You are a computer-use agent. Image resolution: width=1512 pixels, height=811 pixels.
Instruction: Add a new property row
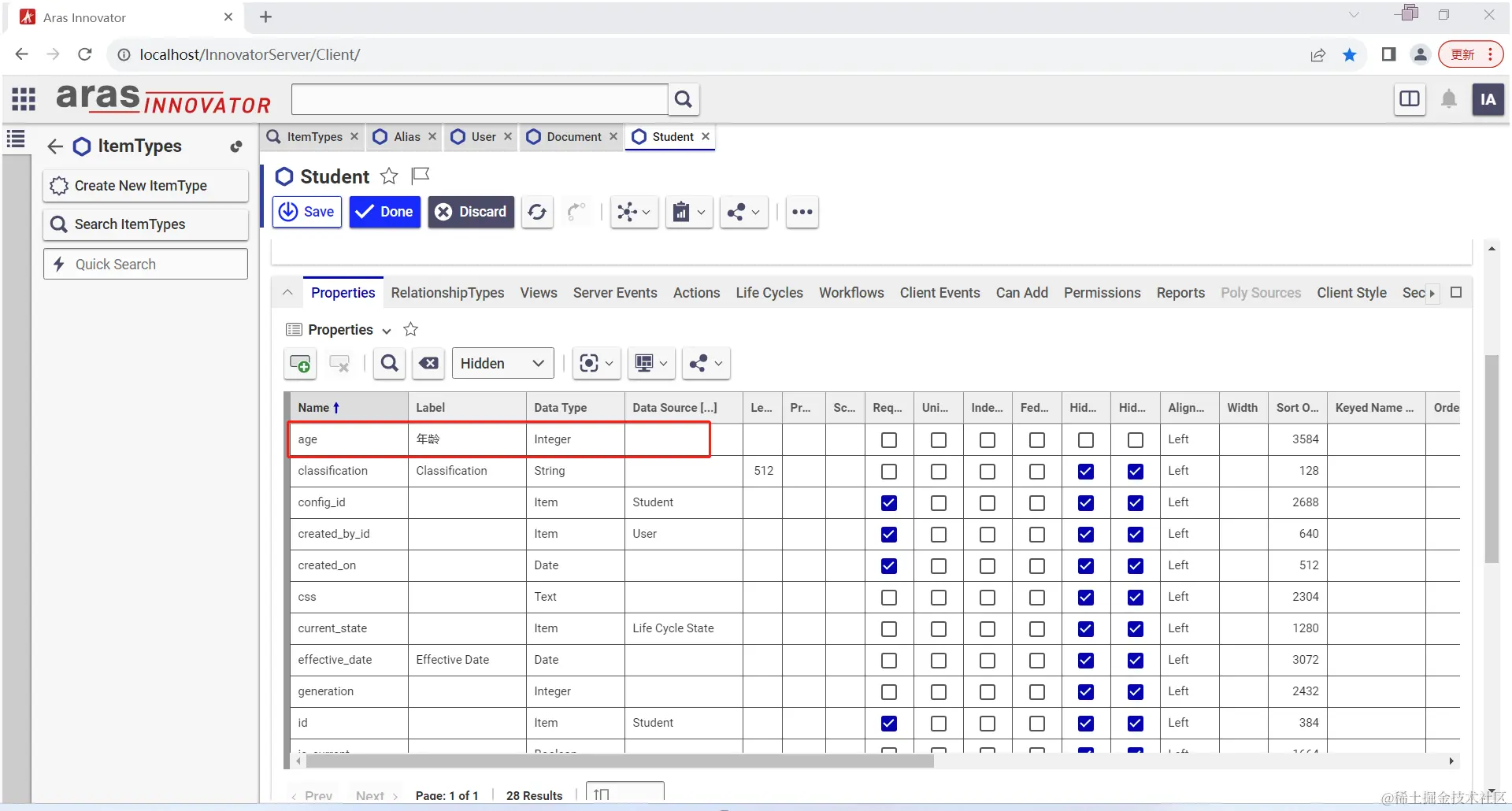[x=300, y=363]
